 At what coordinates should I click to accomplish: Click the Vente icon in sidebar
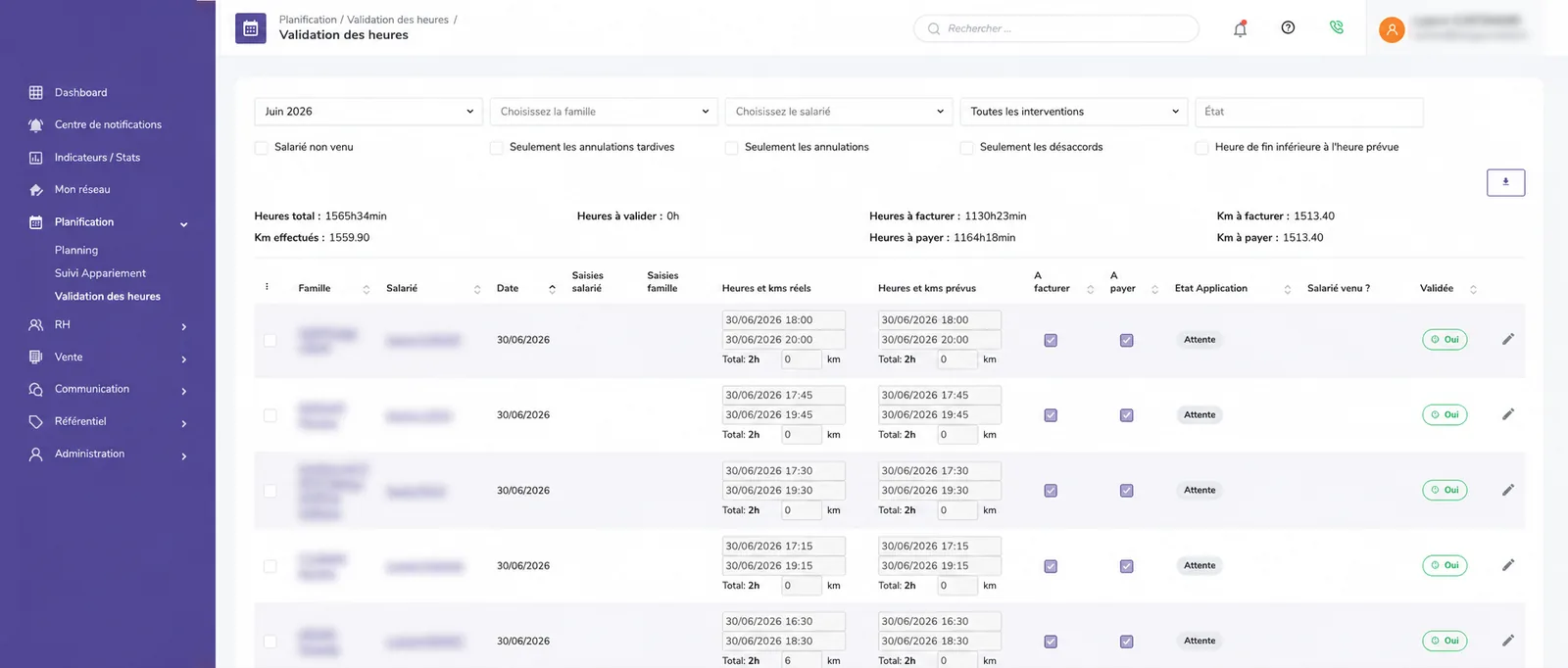36,358
